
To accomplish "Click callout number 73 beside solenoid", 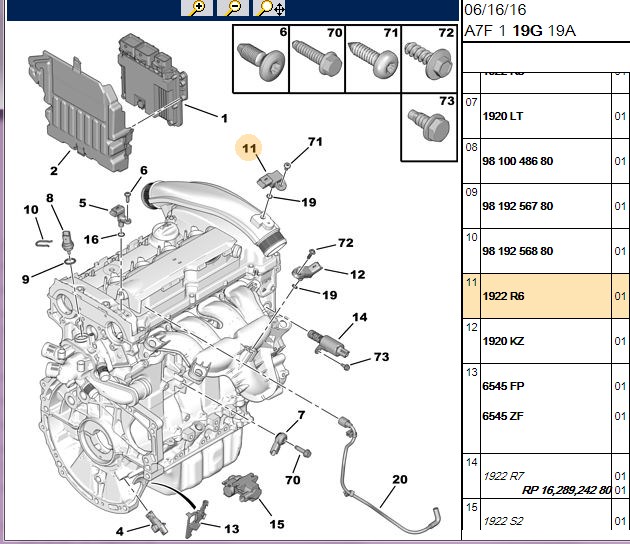I will coord(381,357).
